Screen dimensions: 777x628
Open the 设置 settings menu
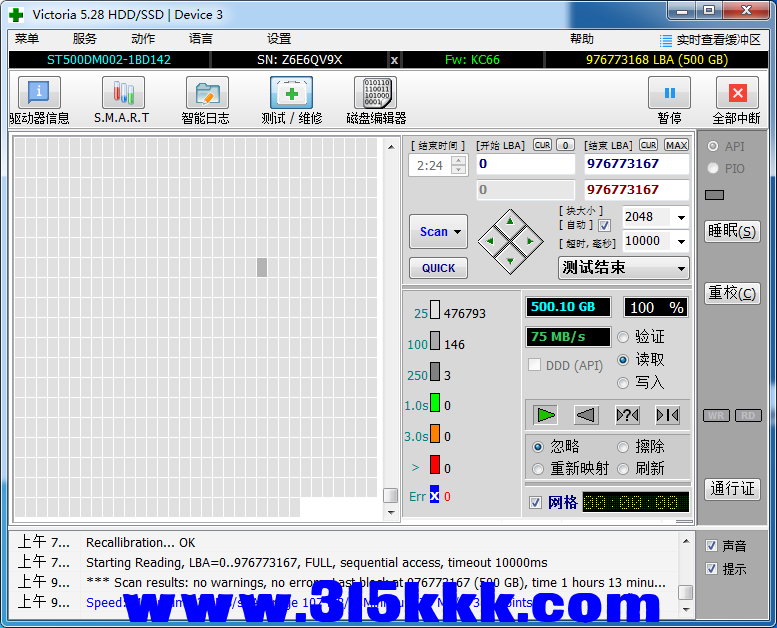[279, 39]
